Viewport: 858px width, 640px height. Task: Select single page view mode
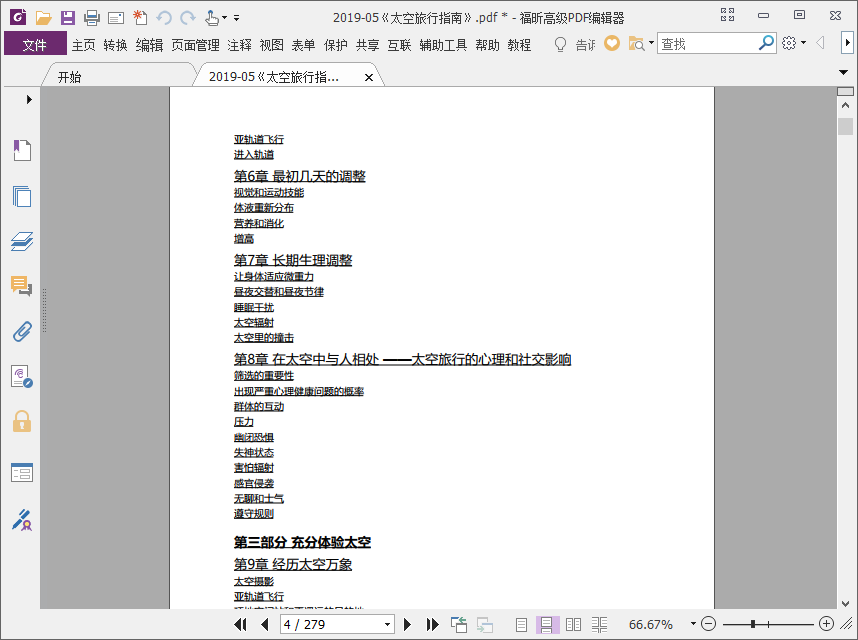521,624
